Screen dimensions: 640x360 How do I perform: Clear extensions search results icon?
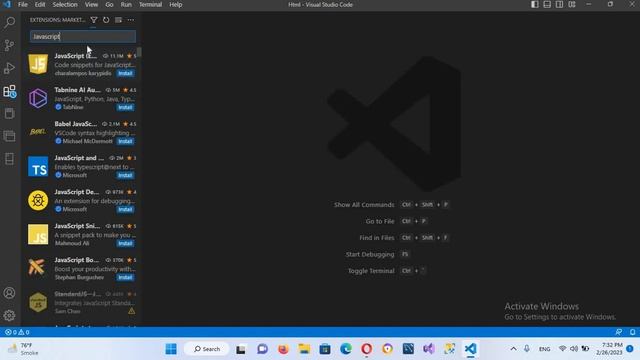click(x=118, y=20)
